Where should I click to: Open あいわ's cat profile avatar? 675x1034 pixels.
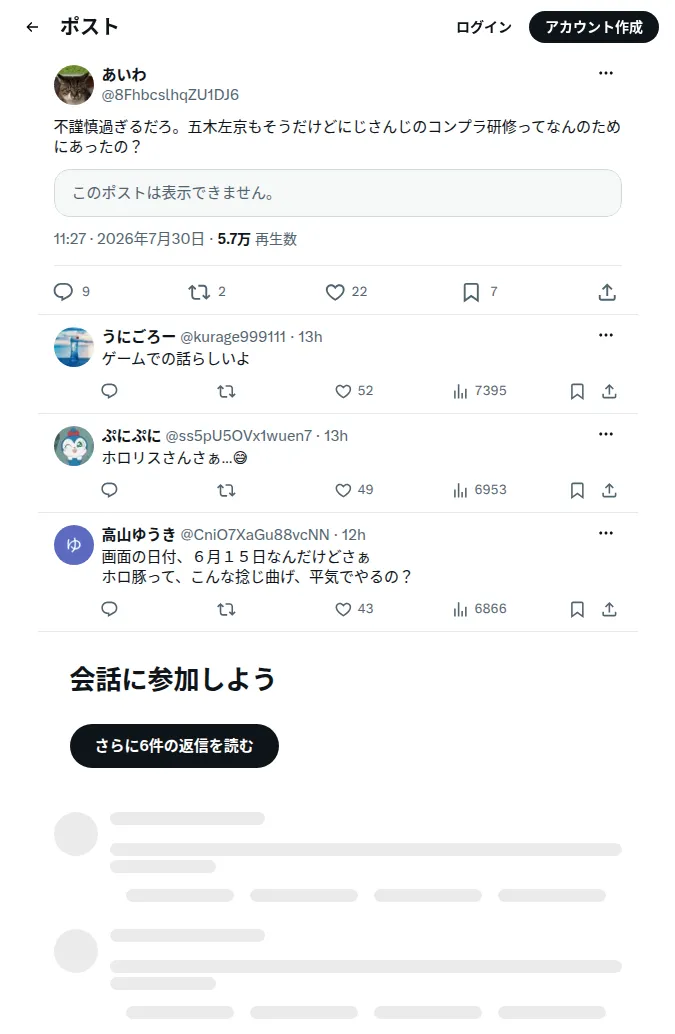(74, 84)
